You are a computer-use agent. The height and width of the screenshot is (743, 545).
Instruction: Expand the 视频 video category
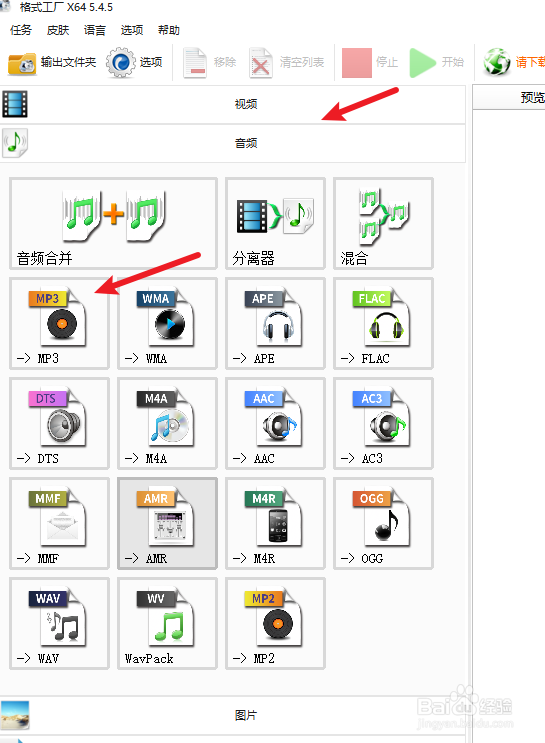232,104
